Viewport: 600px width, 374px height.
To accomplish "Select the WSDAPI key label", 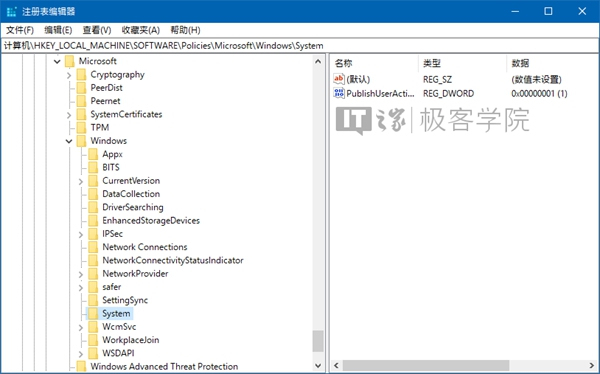I will [118, 353].
